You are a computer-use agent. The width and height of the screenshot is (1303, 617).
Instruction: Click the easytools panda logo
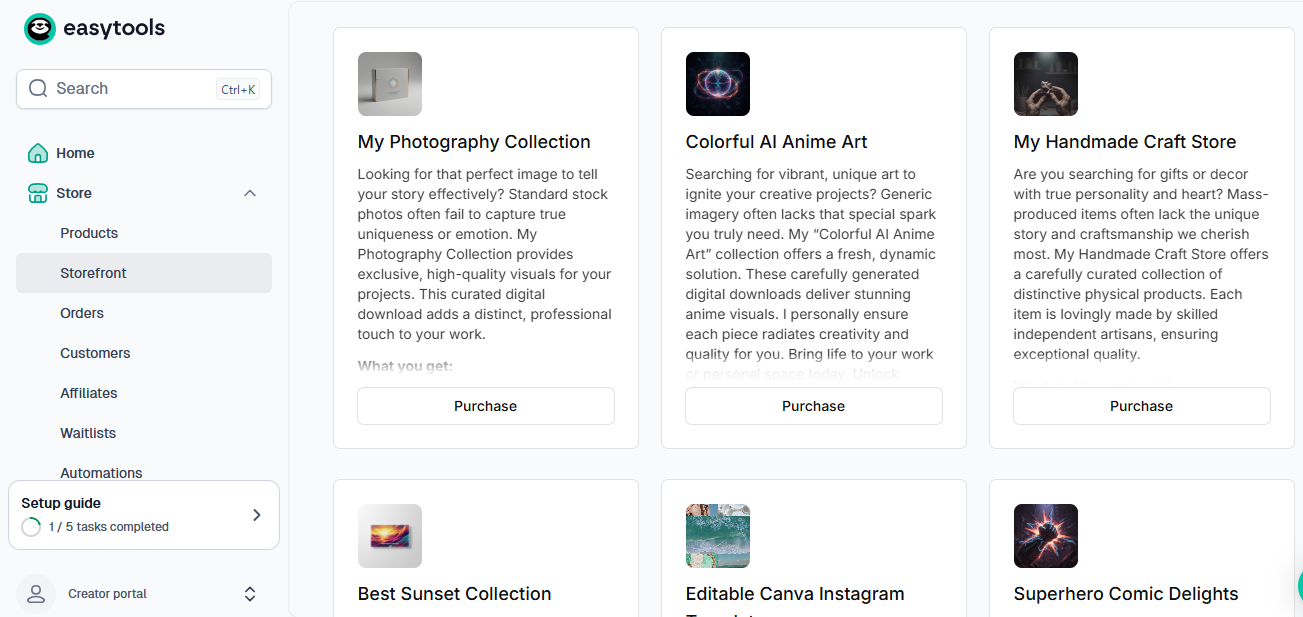[39, 28]
